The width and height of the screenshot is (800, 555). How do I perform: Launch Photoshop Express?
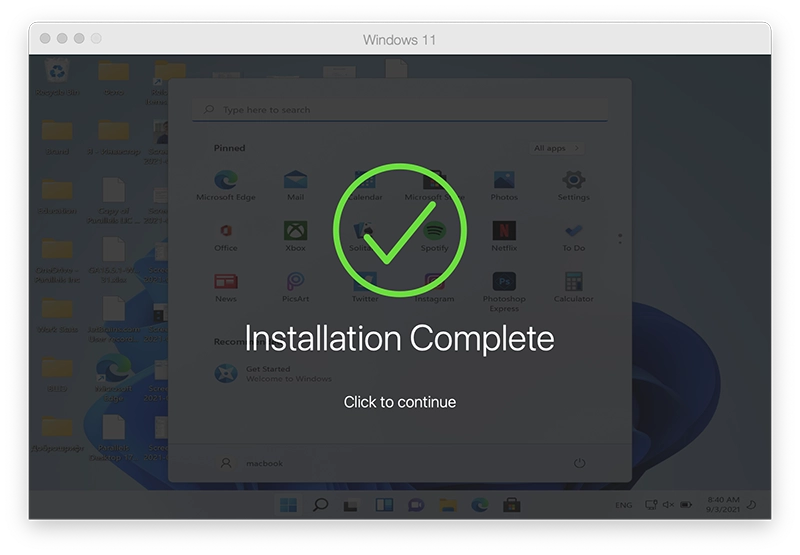[504, 292]
